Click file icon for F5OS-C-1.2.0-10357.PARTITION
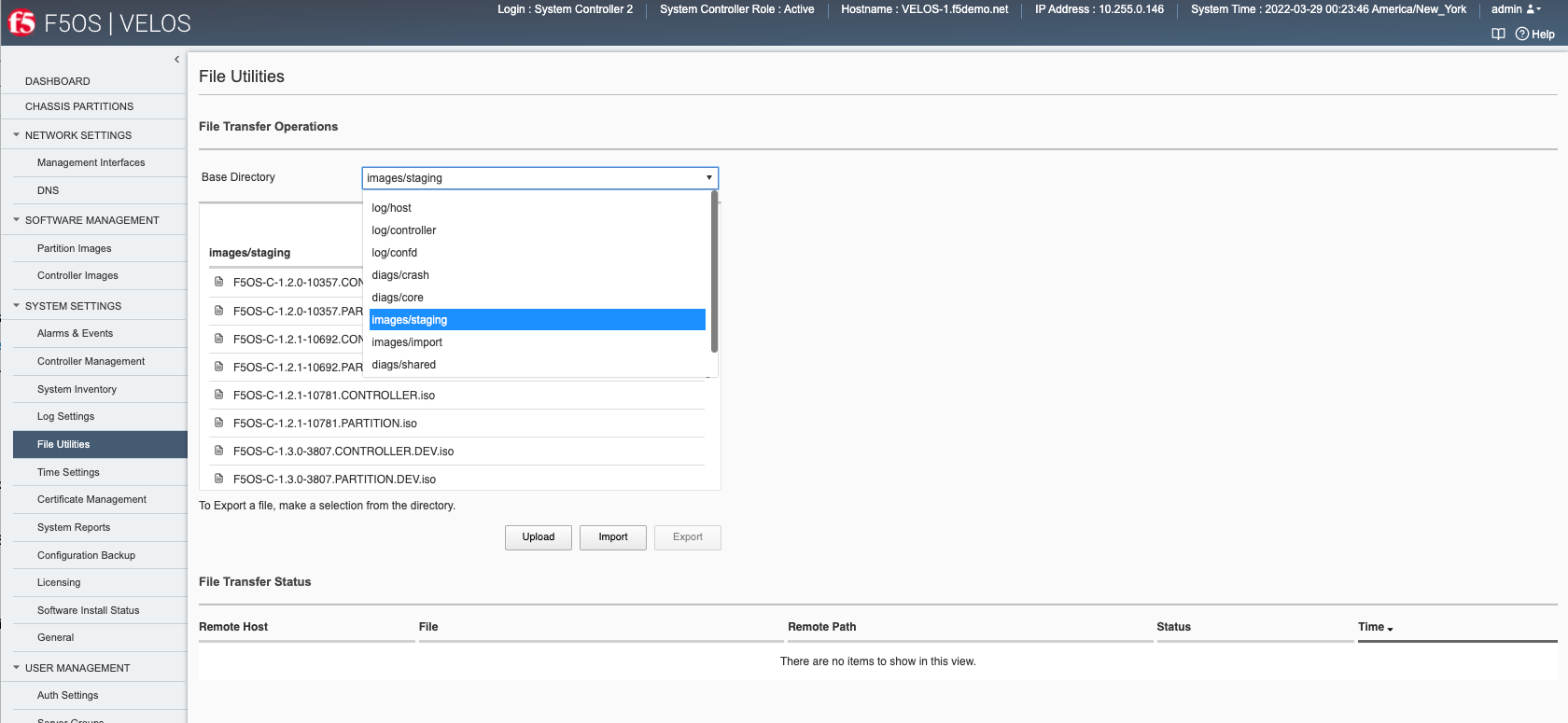The image size is (1568, 723). click(x=219, y=311)
